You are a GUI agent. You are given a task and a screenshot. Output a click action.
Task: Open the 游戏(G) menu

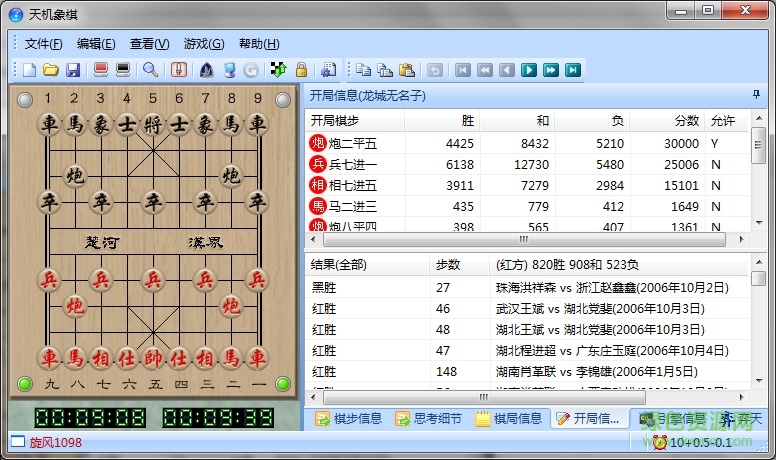[204, 44]
